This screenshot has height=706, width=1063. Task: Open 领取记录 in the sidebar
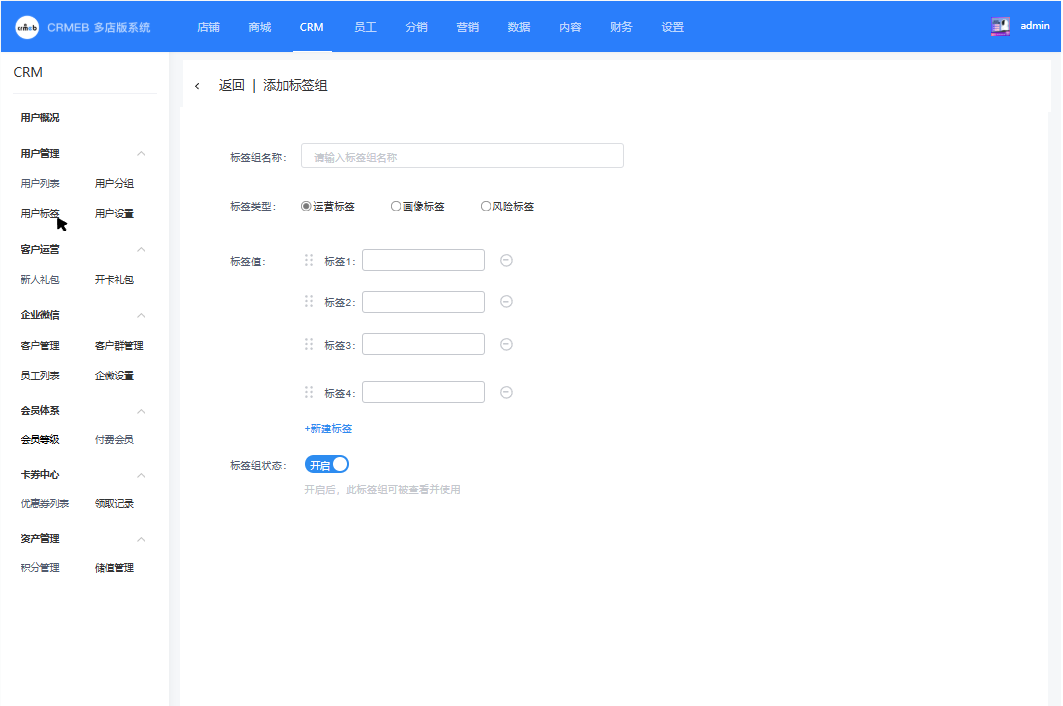point(115,504)
